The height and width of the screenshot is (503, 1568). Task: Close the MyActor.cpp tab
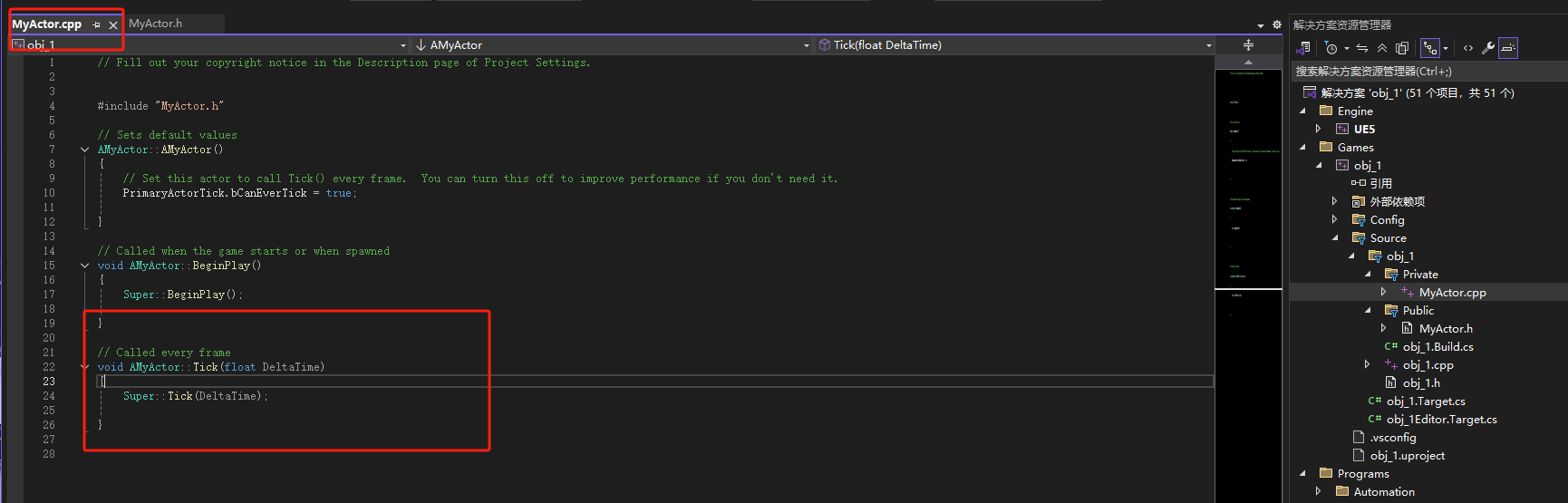click(x=113, y=25)
